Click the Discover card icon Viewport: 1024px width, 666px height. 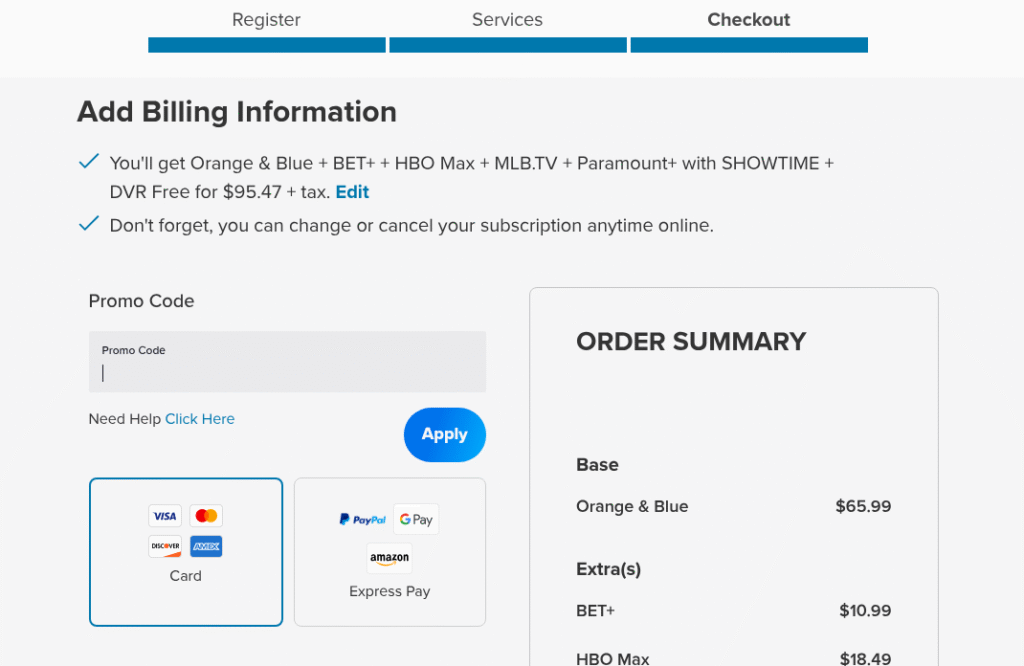coord(164,546)
